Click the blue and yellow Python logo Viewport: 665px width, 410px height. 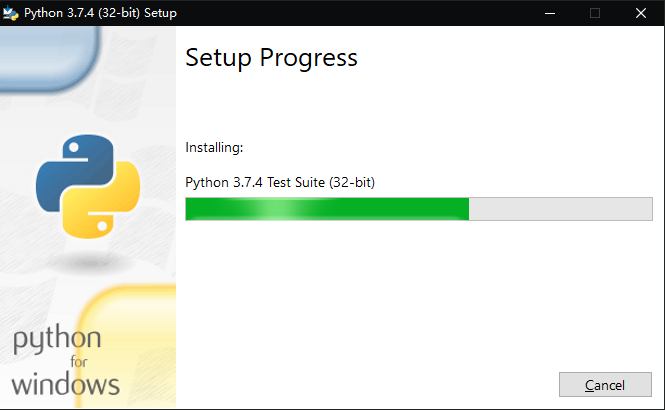88,186
